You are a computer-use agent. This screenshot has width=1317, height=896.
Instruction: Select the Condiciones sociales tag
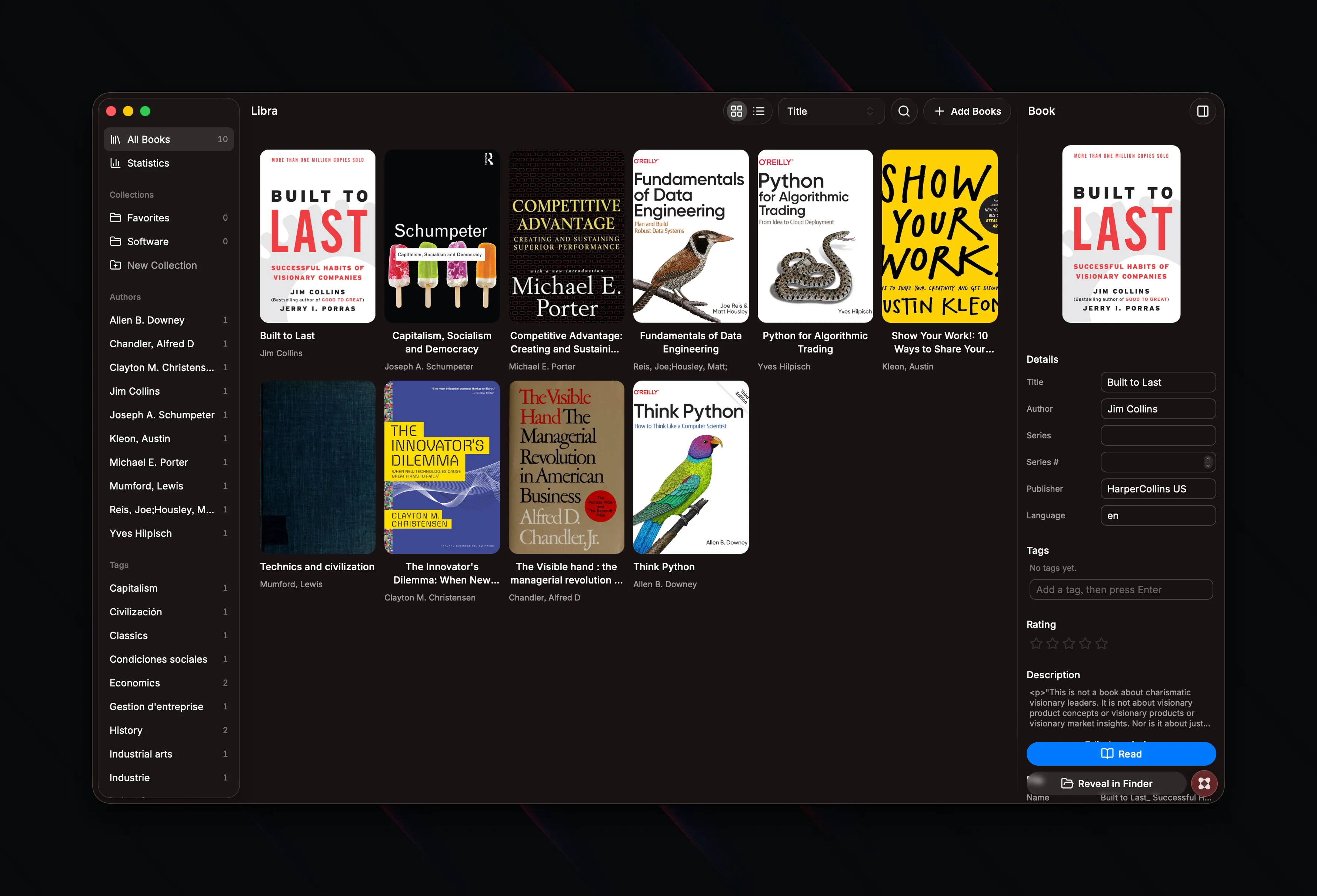pyautogui.click(x=169, y=660)
